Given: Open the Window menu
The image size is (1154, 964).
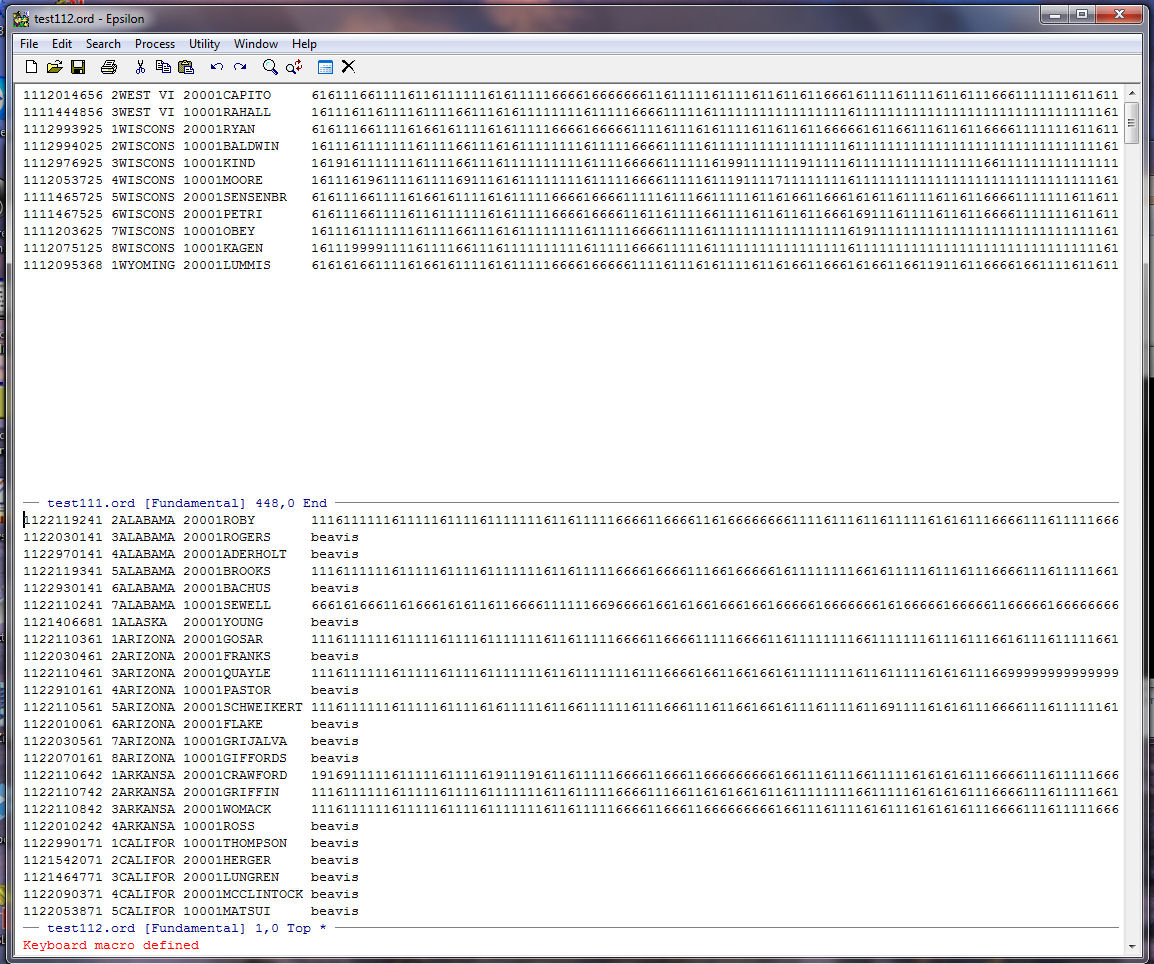Looking at the screenshot, I should [256, 44].
